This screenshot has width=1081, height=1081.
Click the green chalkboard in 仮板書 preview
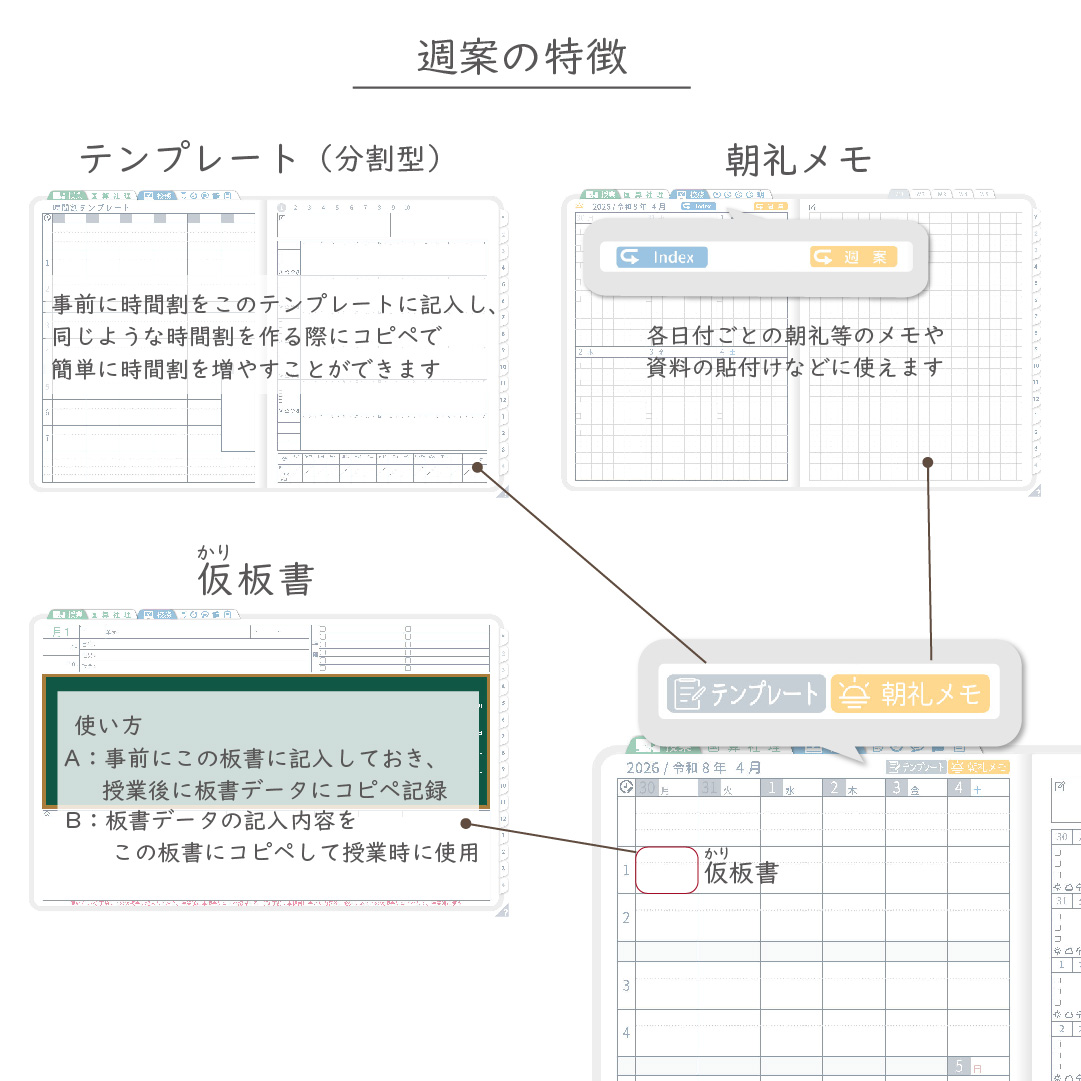[x=265, y=740]
